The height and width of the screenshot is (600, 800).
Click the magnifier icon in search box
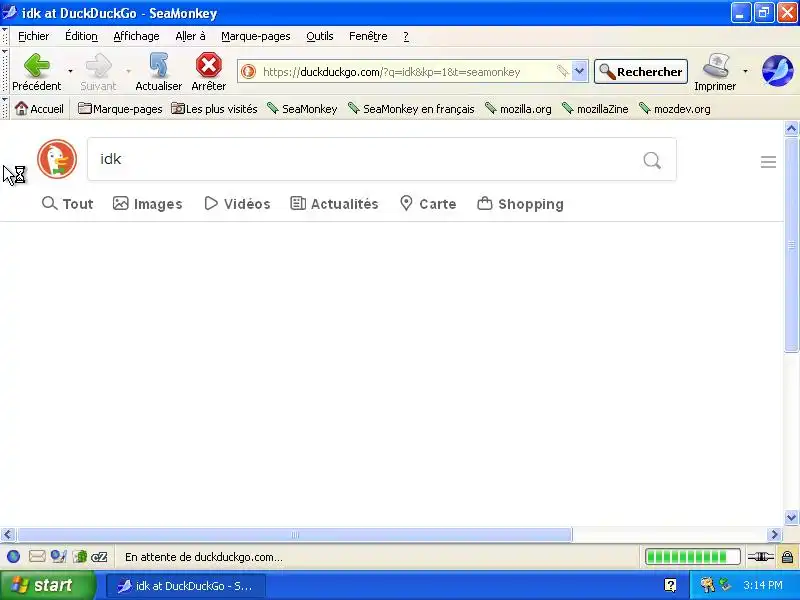pos(652,160)
